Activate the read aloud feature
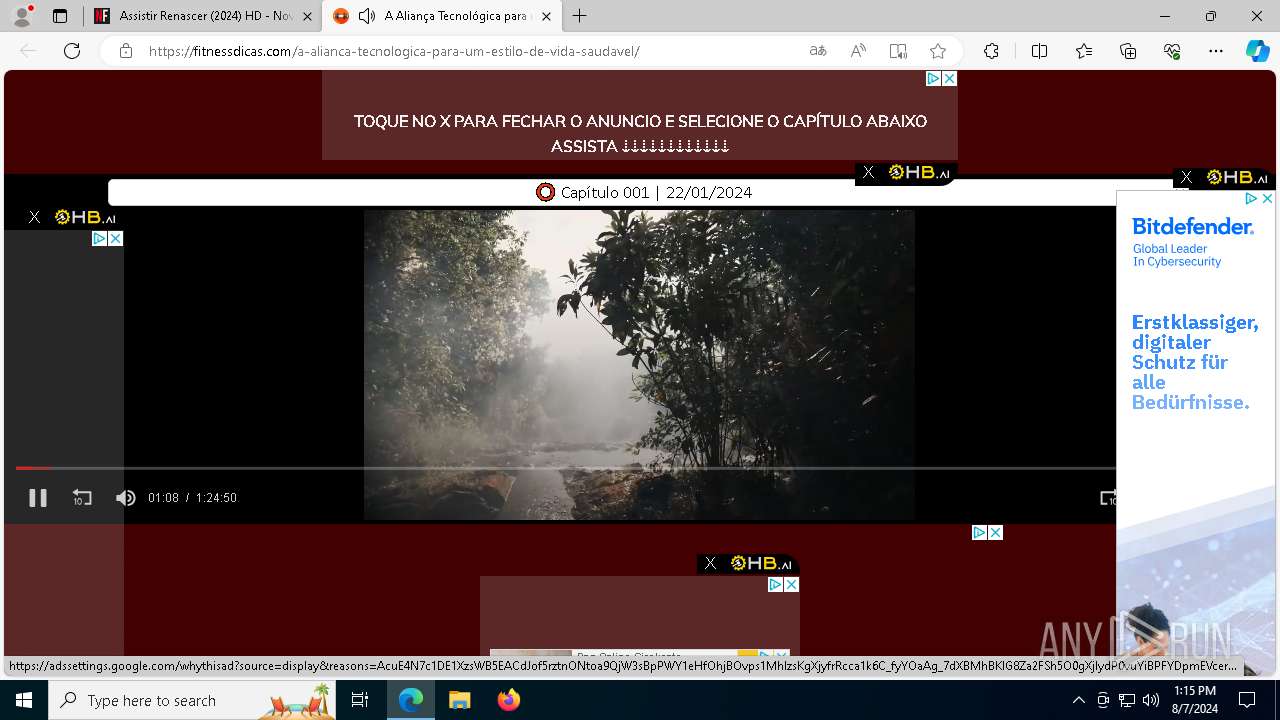This screenshot has width=1280, height=720. (858, 51)
